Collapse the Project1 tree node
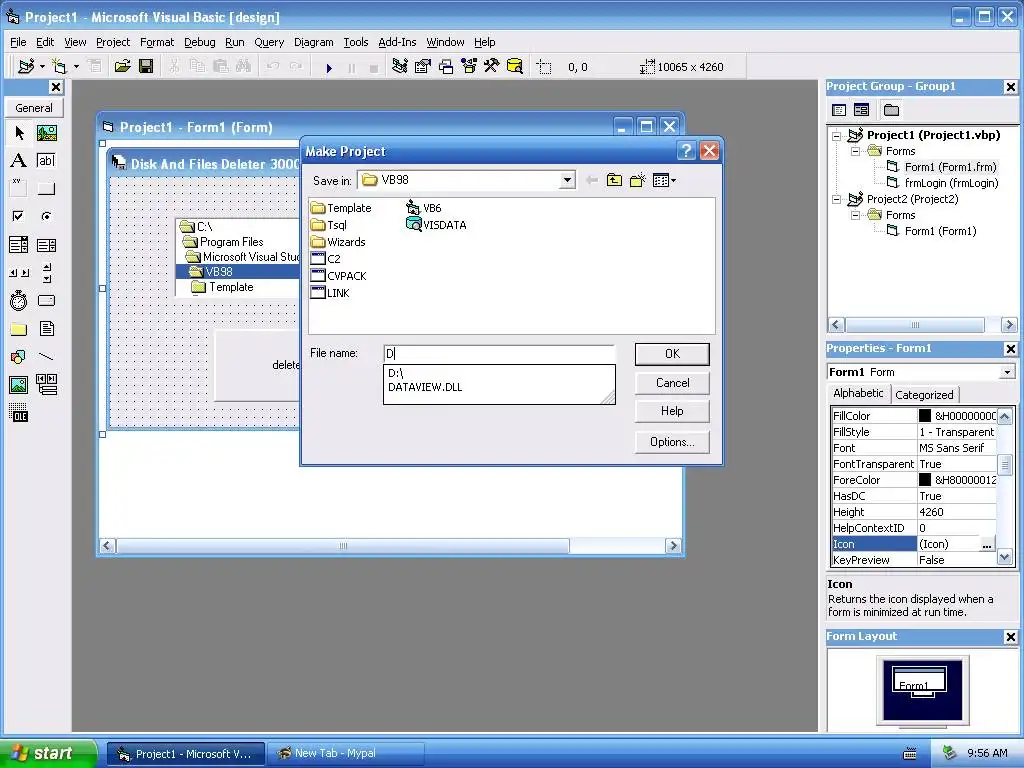 837,136
